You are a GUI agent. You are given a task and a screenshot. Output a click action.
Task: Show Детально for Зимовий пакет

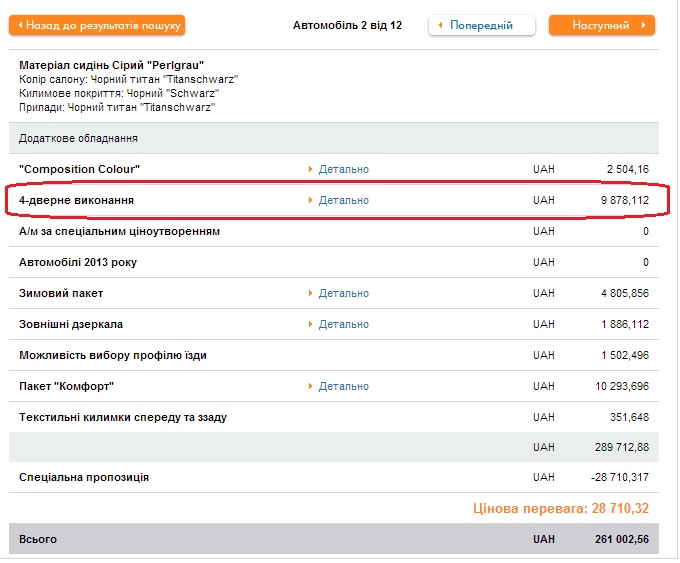[343, 293]
